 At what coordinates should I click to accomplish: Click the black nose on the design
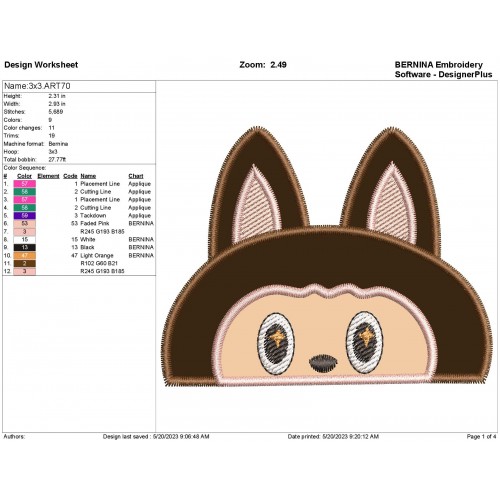(x=323, y=363)
